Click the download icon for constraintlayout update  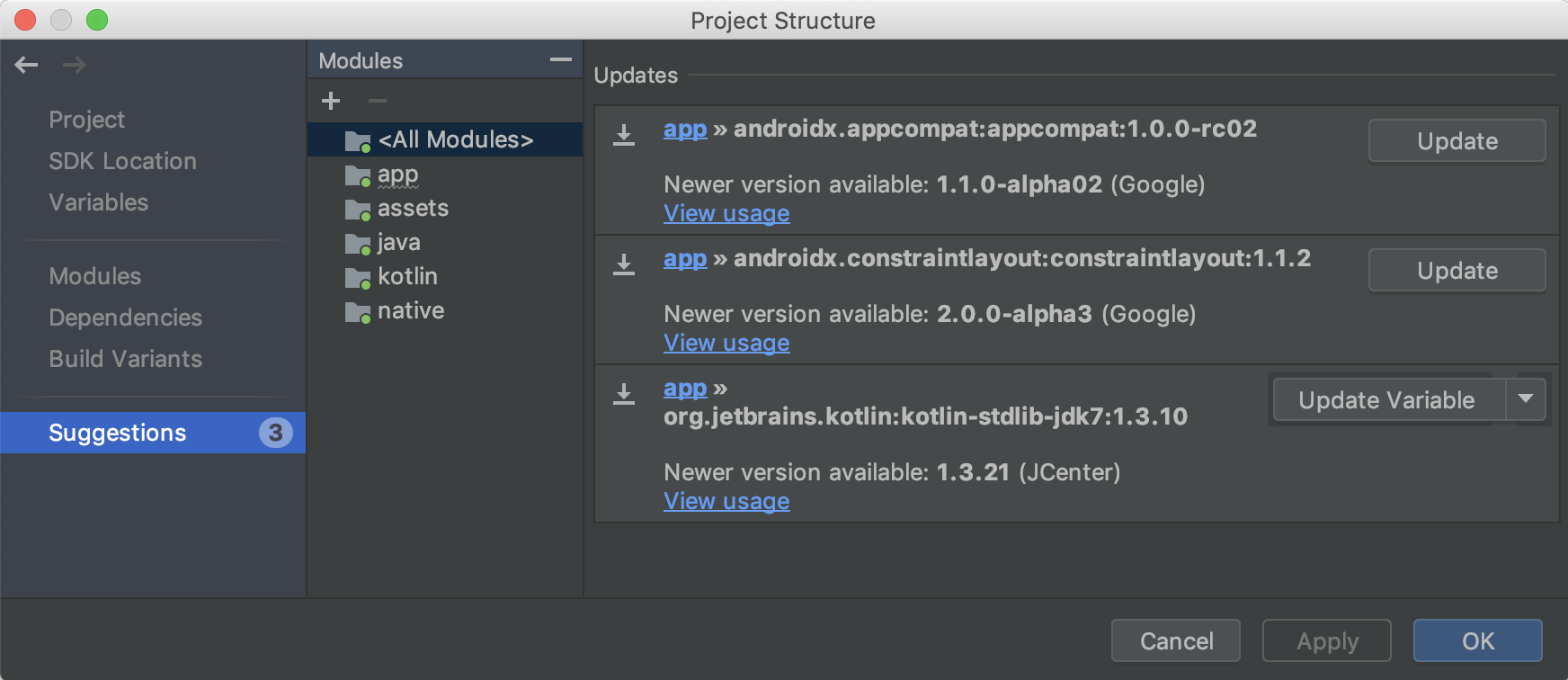624,264
